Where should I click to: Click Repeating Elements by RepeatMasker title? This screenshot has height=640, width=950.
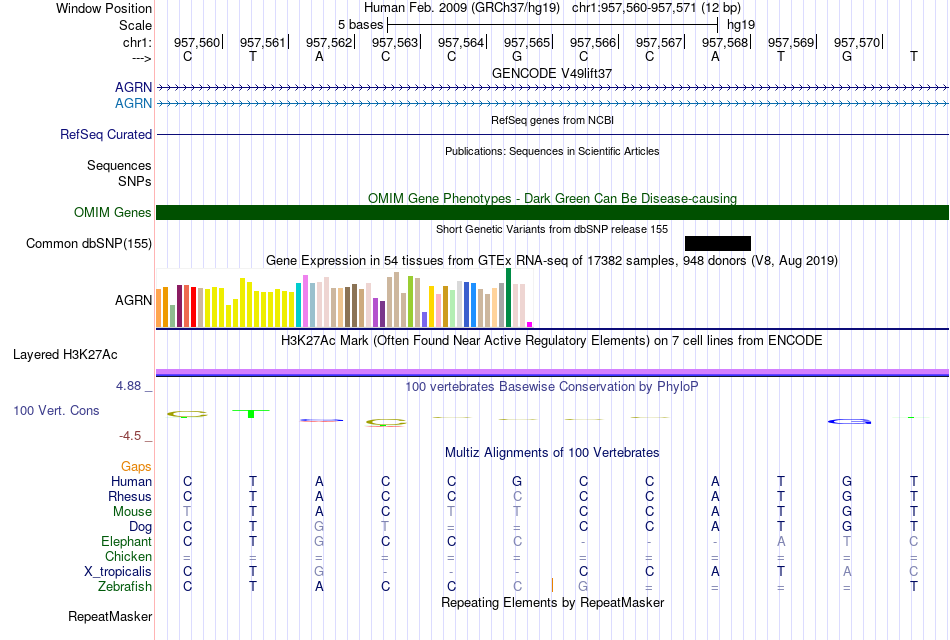pyautogui.click(x=552, y=602)
